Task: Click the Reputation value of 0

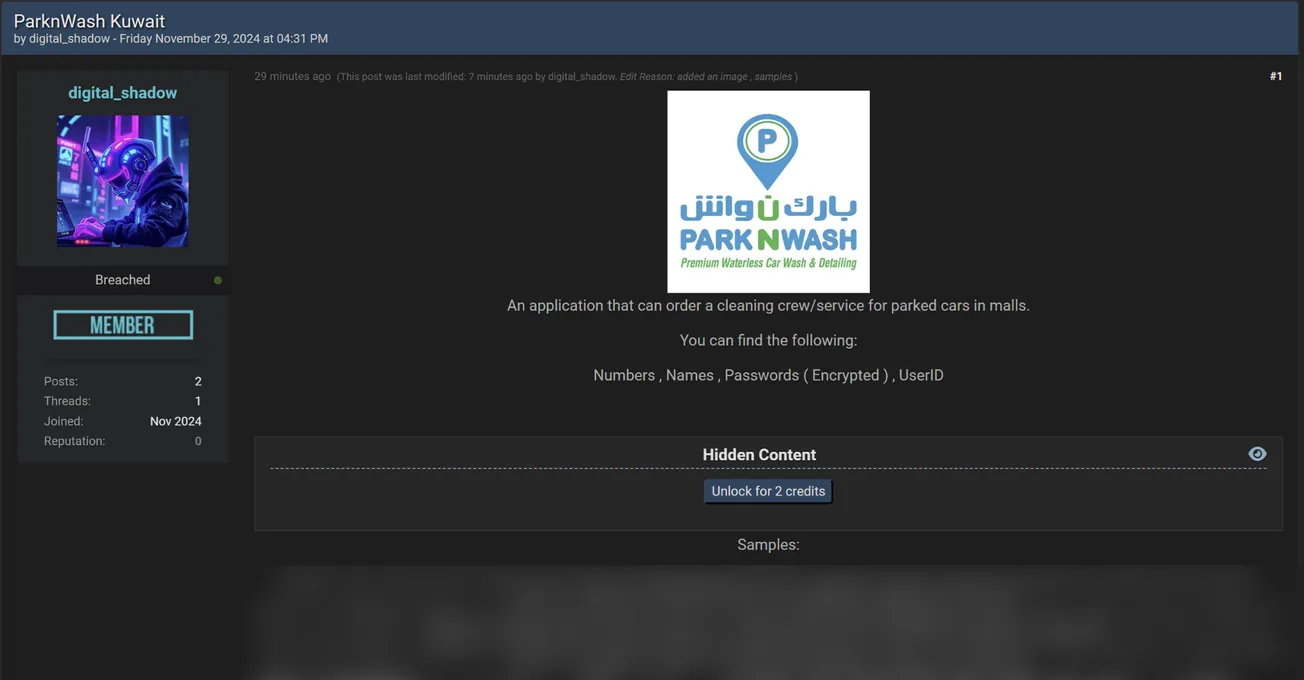Action: pos(197,440)
